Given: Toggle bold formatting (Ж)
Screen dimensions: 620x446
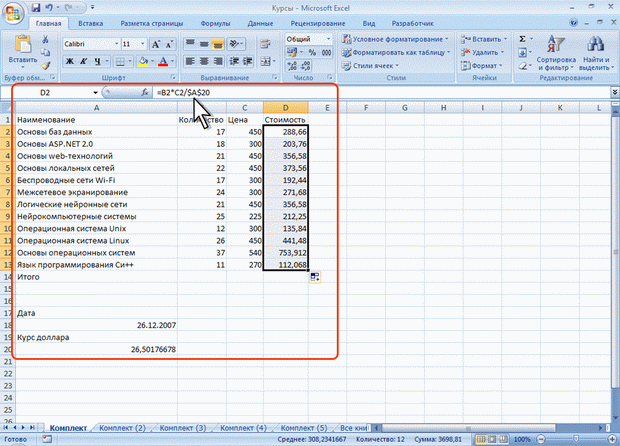Looking at the screenshot, I should [70, 61].
